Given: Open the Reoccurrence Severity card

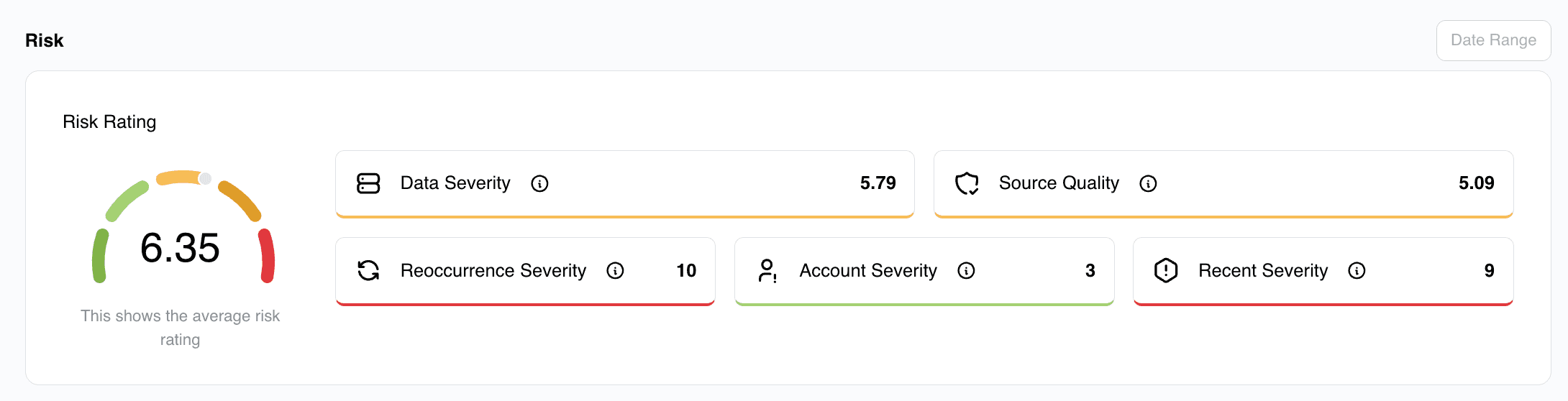Looking at the screenshot, I should pos(525,271).
